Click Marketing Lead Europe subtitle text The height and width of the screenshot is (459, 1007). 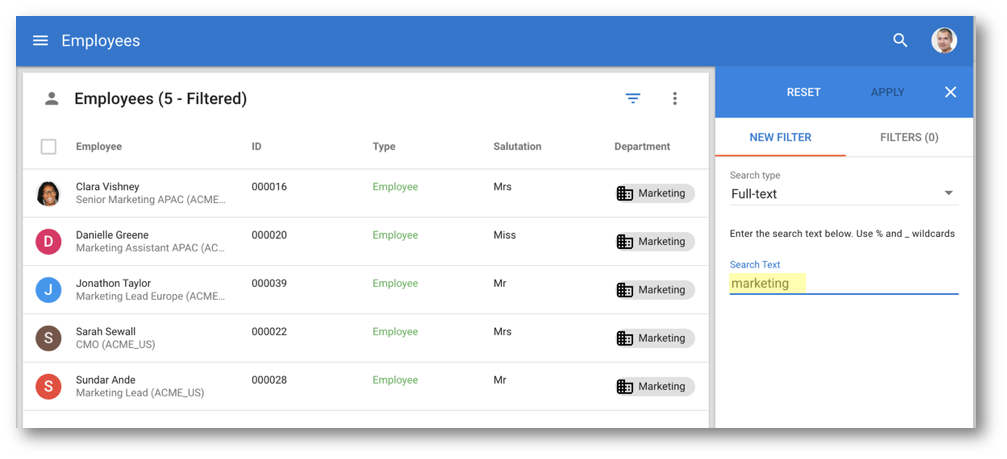coord(151,297)
